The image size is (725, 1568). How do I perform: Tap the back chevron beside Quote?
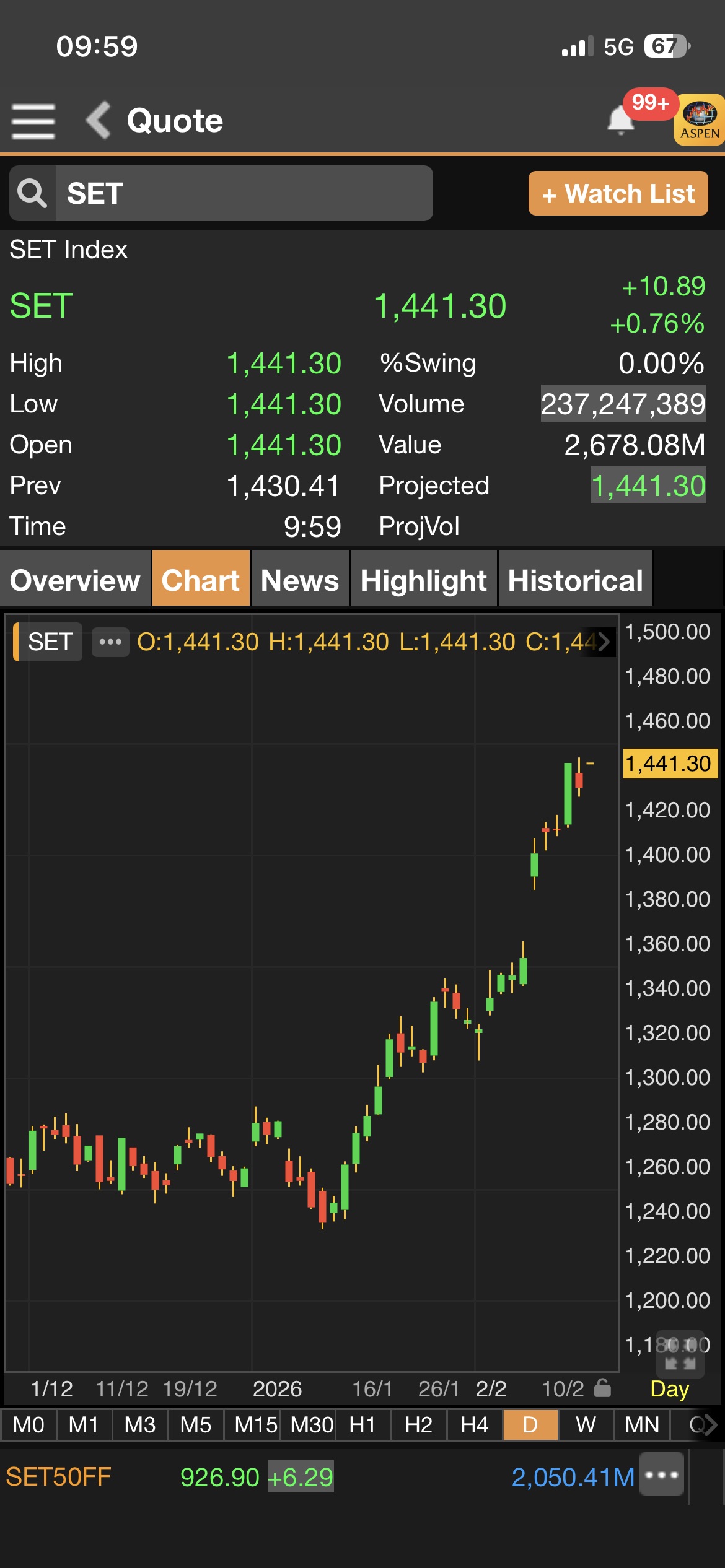coord(99,120)
